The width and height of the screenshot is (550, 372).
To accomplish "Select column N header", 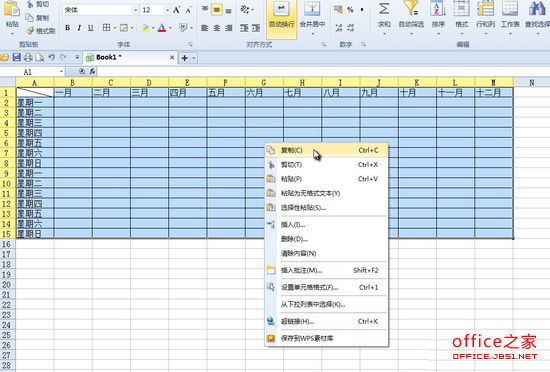I will tap(532, 83).
